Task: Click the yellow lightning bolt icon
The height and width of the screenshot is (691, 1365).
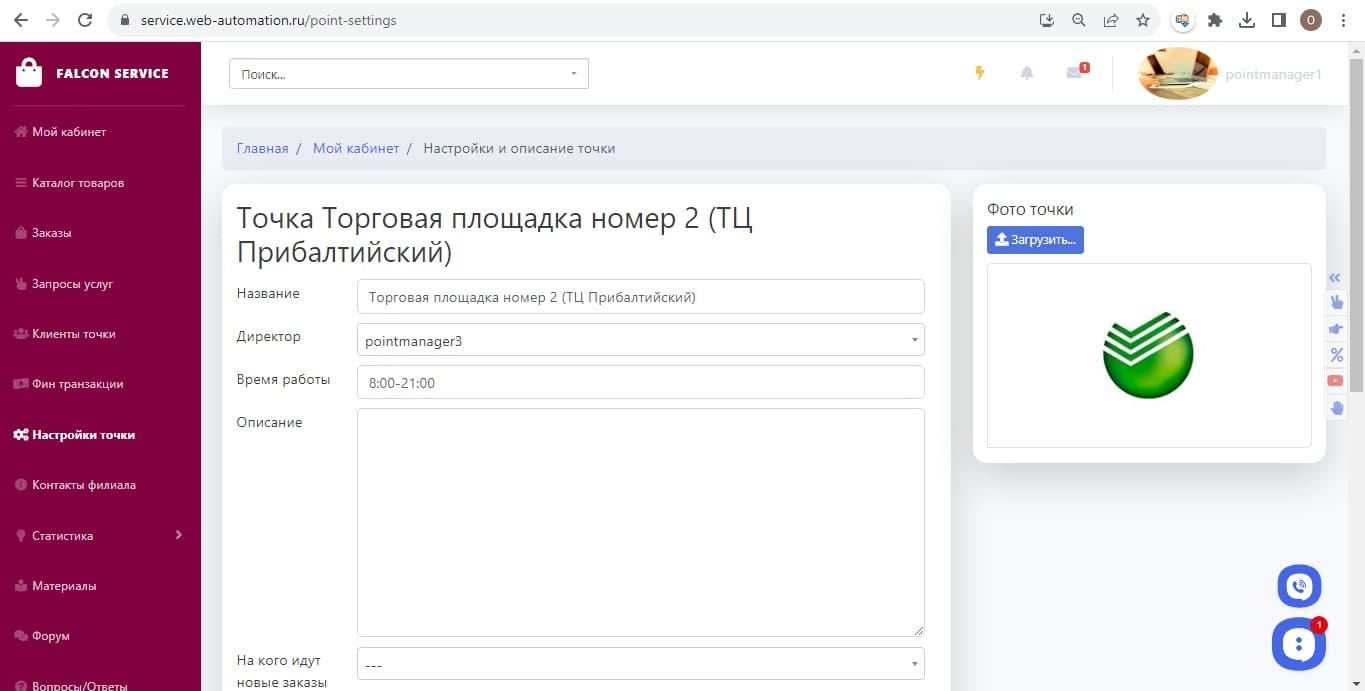Action: coord(980,73)
